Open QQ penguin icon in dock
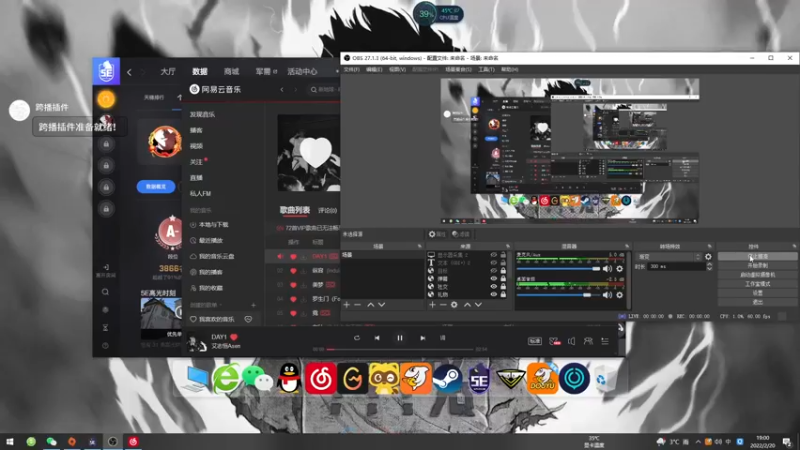The height and width of the screenshot is (450, 800). pos(289,379)
